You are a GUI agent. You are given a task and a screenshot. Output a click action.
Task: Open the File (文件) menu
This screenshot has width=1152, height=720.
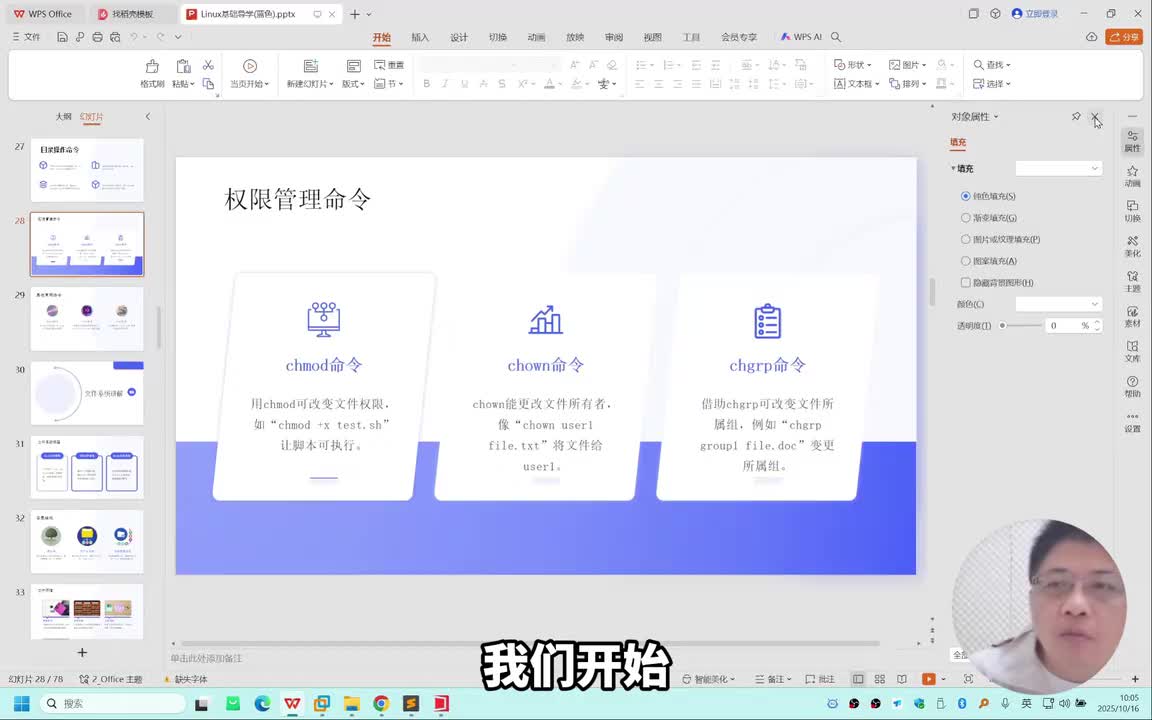tap(26, 36)
